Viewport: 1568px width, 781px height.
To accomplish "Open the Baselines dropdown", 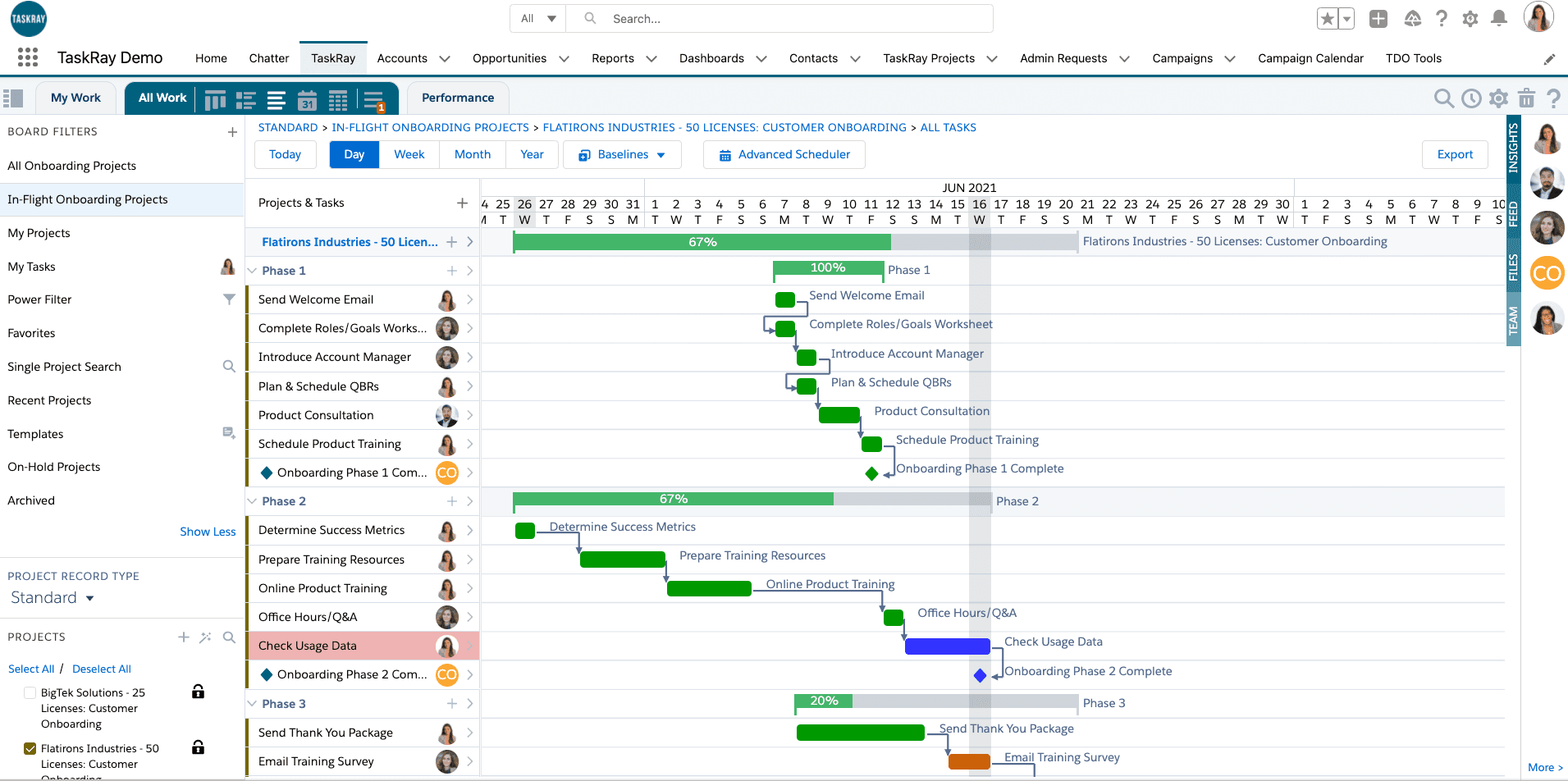I will tap(622, 154).
